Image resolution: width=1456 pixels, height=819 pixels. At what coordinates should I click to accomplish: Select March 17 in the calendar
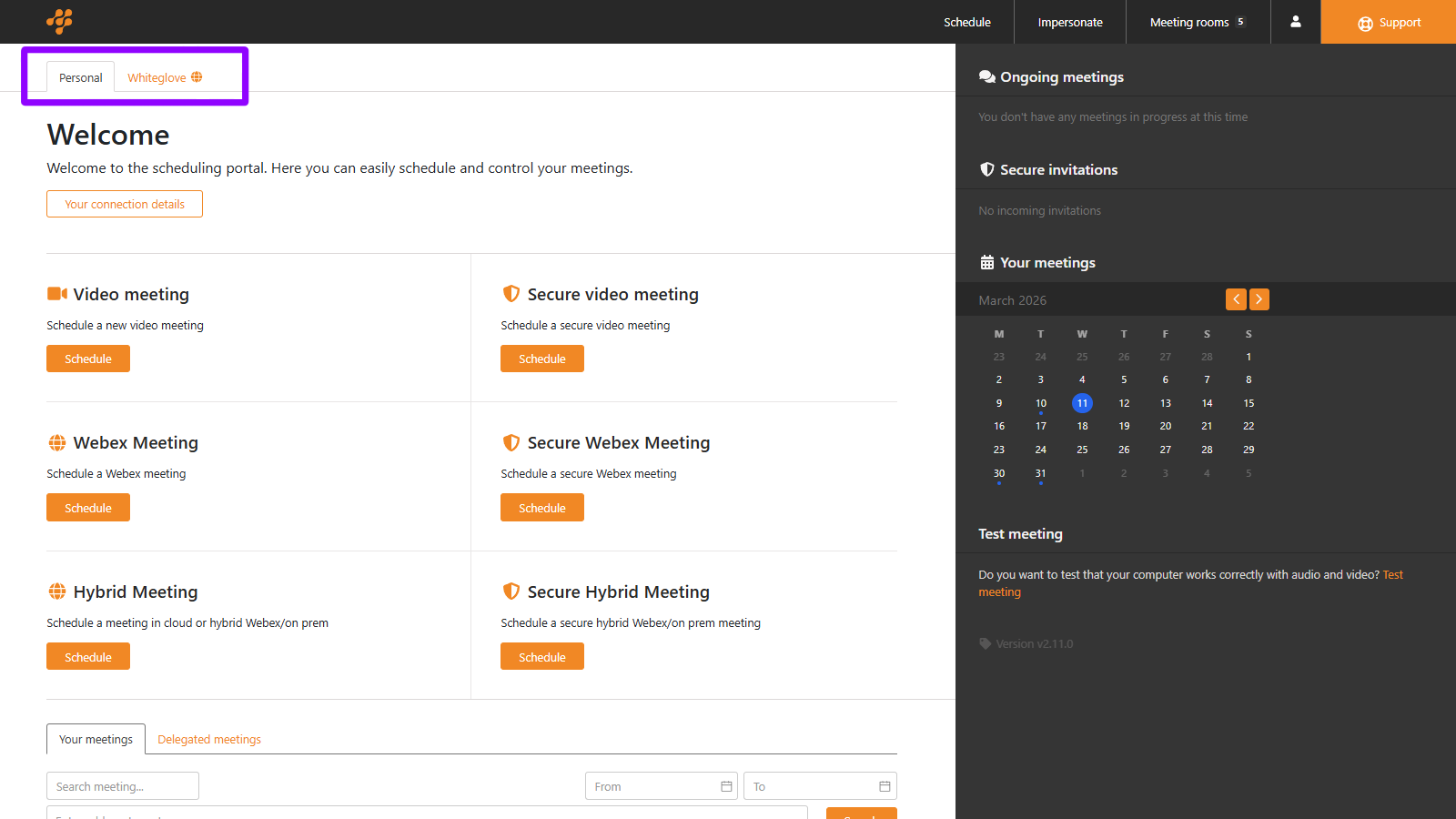(1040, 426)
